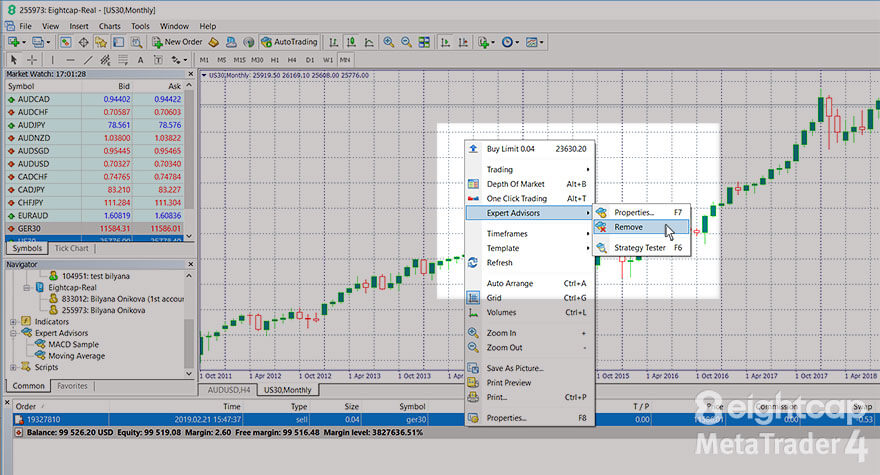Tile chart windows with the grid icon
880x475 pixels.
424,42
